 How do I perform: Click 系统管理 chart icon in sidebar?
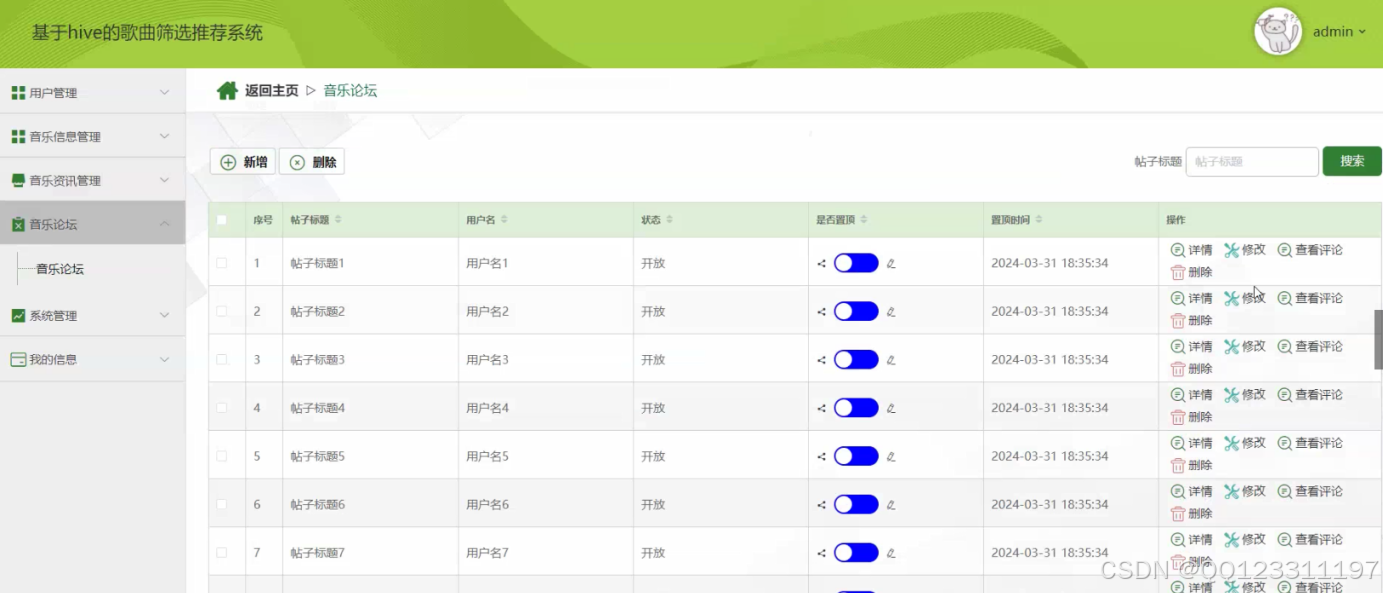coord(18,316)
